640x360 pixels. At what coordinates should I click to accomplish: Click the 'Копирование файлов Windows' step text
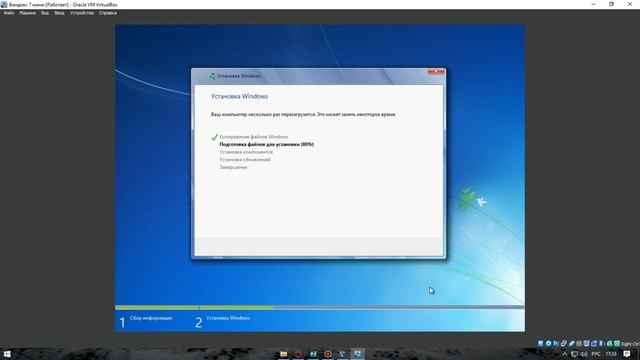[x=253, y=137]
